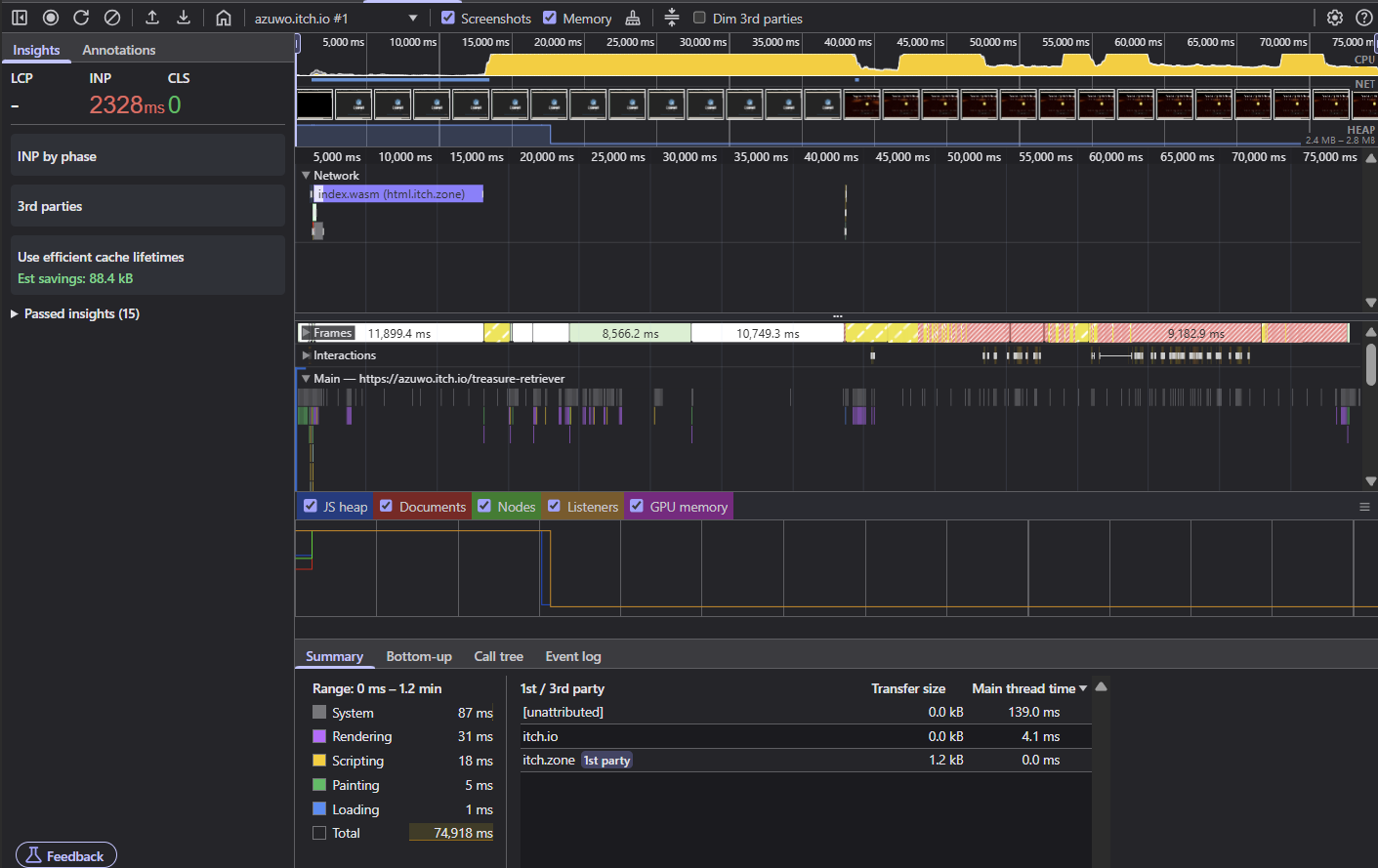Open the azuwo.itch.io #1 recording dropdown
The height and width of the screenshot is (868, 1378).
[x=336, y=18]
